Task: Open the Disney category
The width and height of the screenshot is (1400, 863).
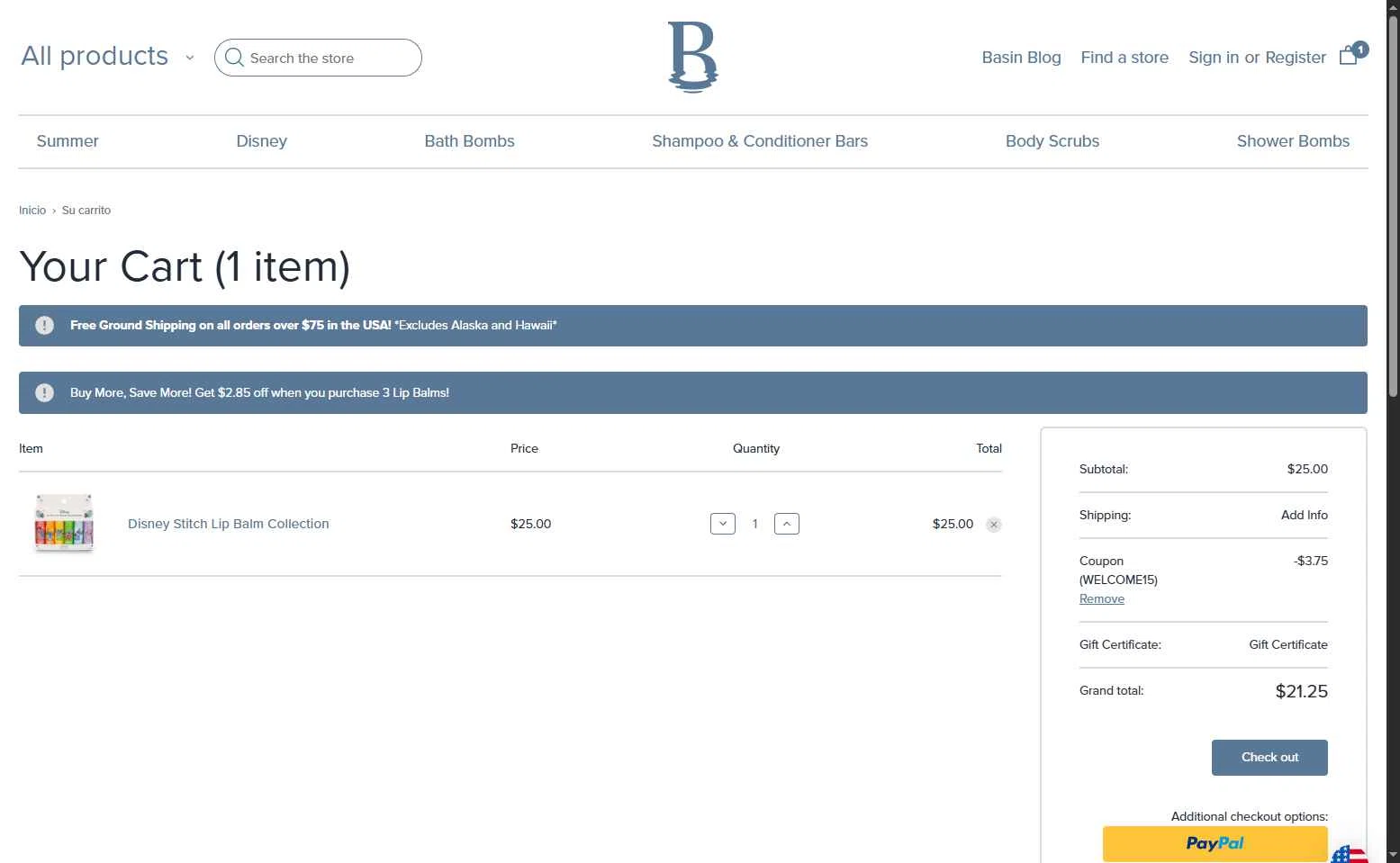Action: (x=261, y=141)
